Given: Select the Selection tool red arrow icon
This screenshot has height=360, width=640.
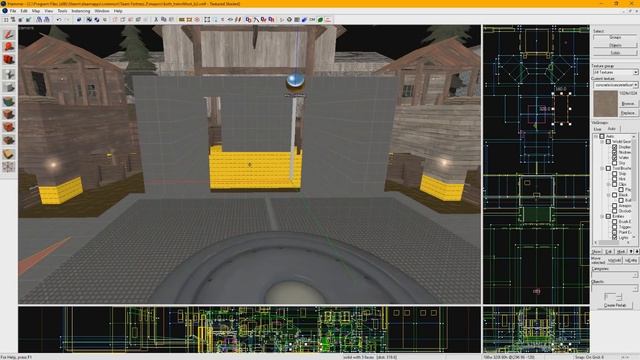Looking at the screenshot, I should (x=9, y=34).
